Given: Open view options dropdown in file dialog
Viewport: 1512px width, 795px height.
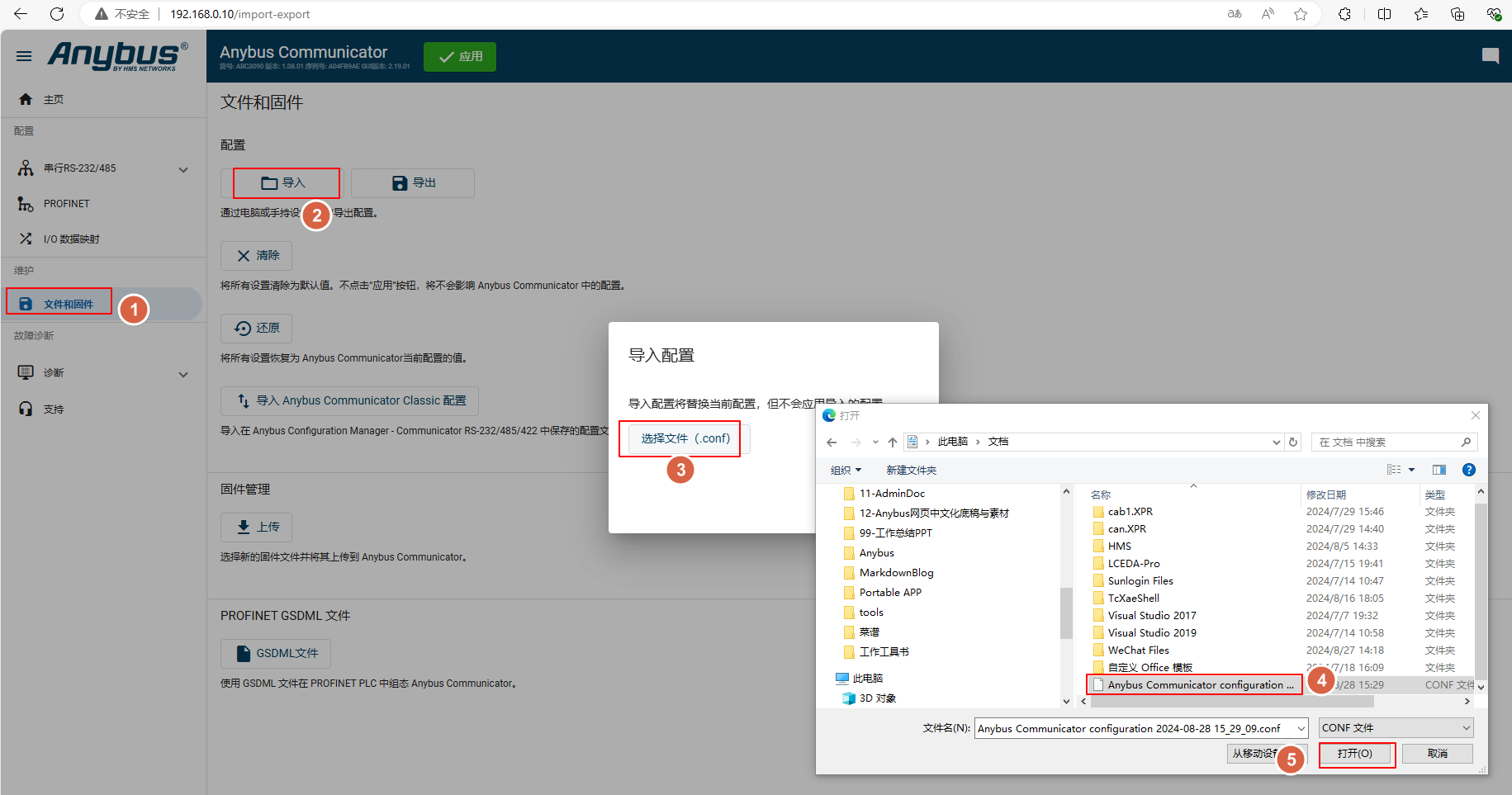Looking at the screenshot, I should [x=1412, y=470].
